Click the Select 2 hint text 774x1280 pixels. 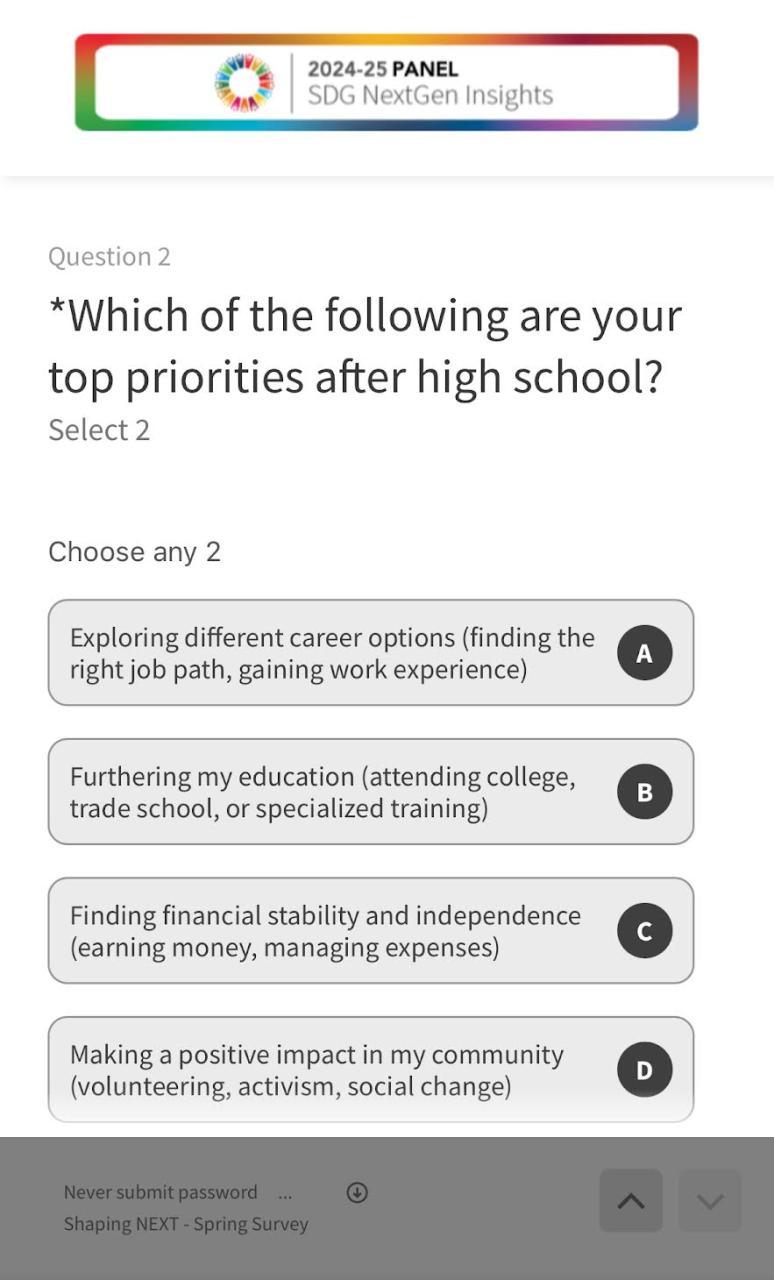pyautogui.click(x=99, y=430)
